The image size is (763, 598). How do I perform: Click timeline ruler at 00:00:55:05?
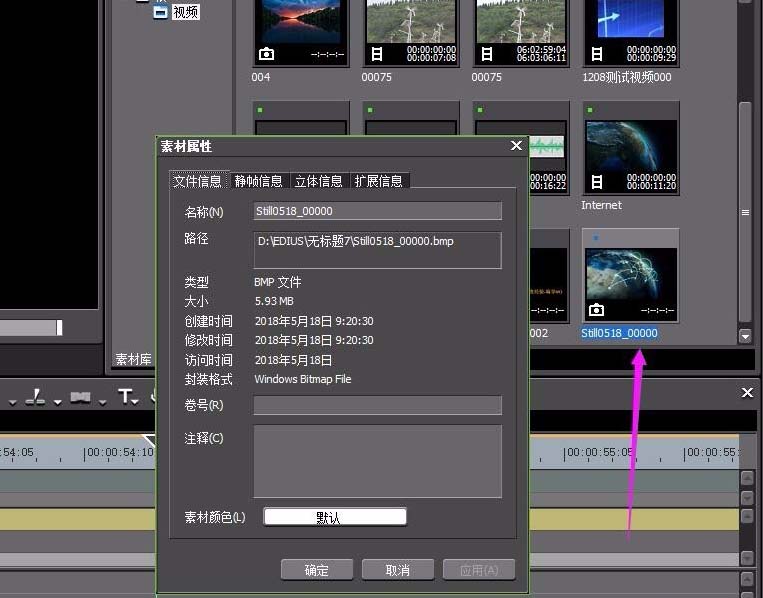[x=599, y=453]
